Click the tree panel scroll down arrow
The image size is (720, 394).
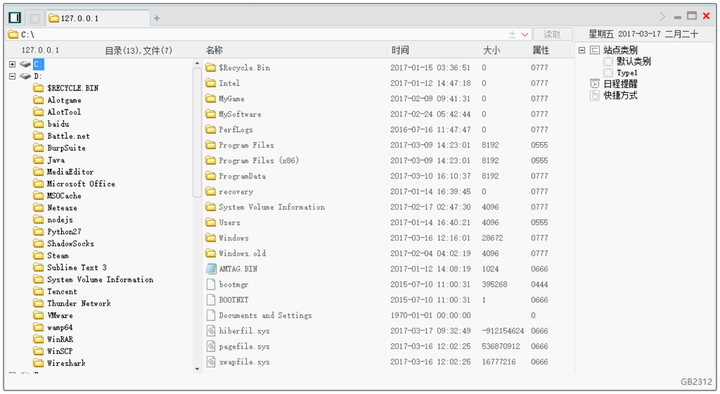[x=197, y=369]
